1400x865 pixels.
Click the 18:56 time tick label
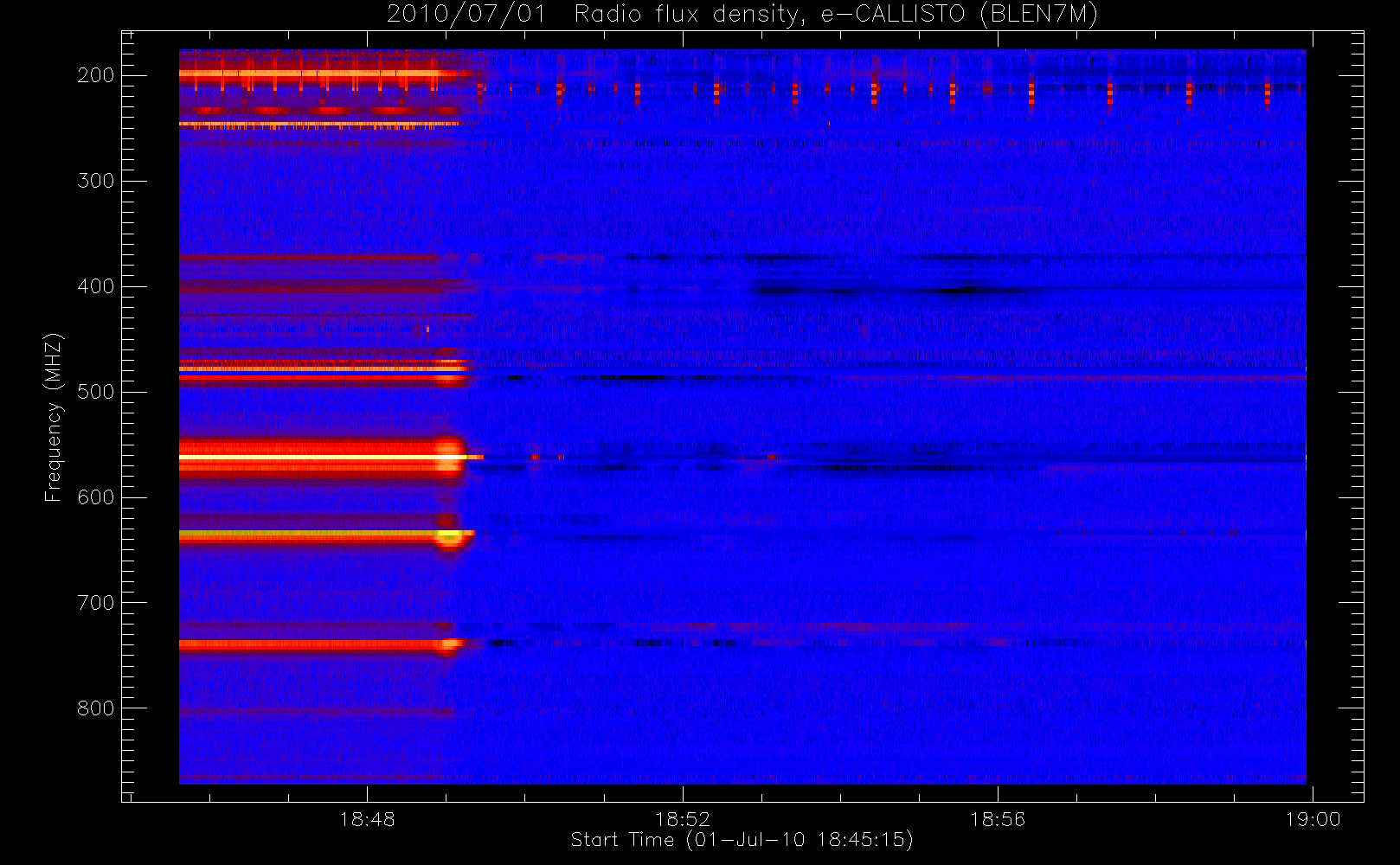pos(998,819)
